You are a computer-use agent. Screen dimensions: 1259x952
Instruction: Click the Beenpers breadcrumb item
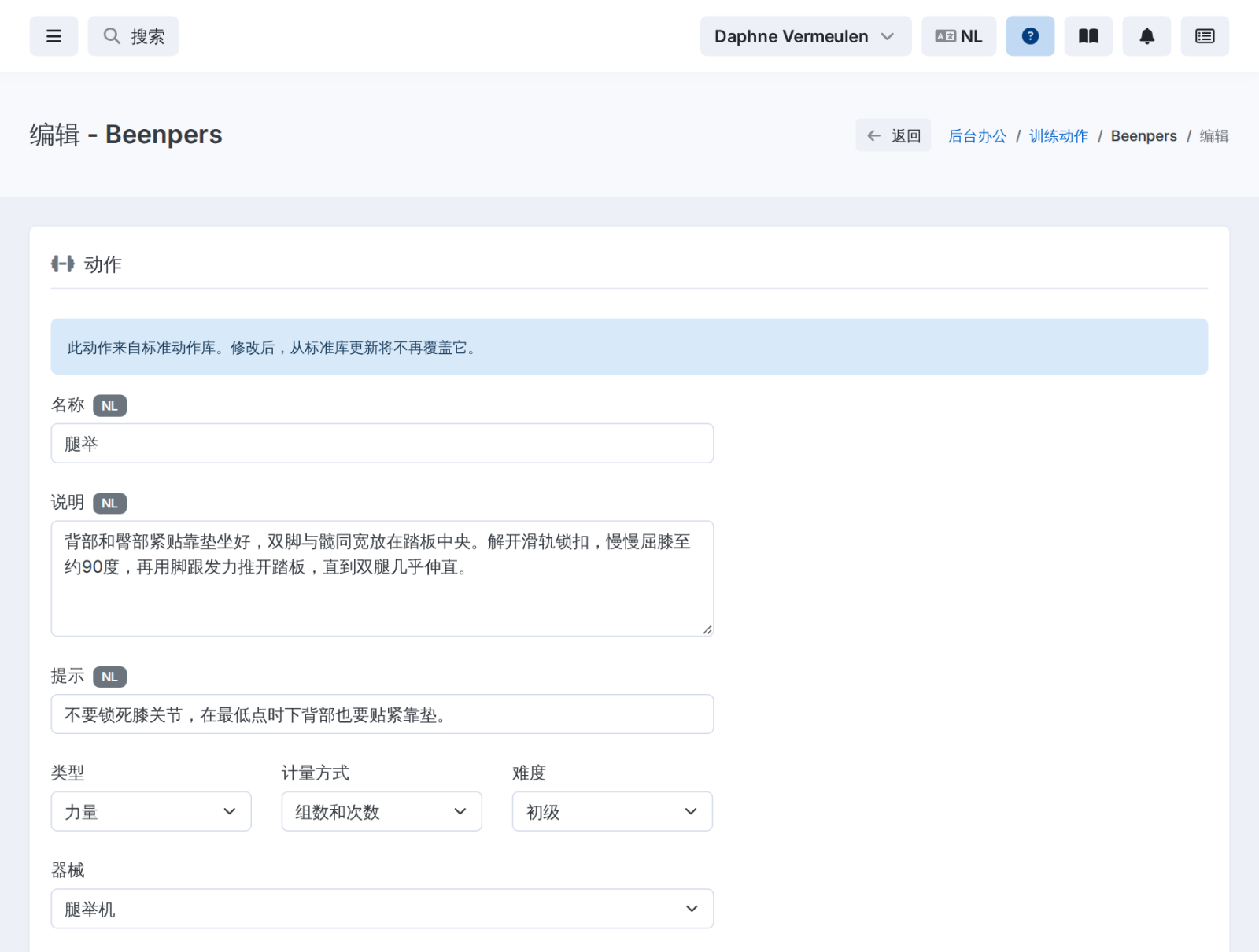[1143, 136]
